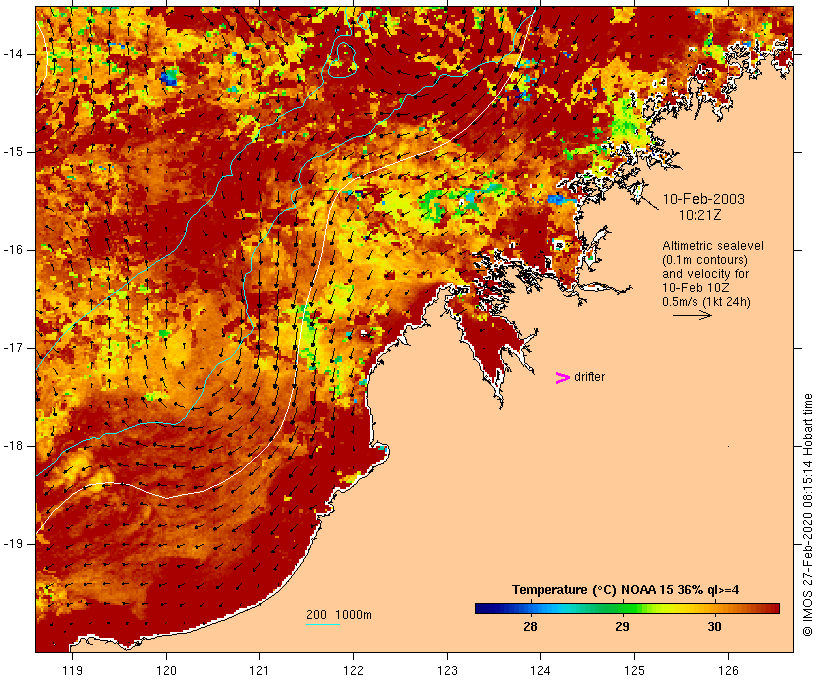Click the longitude axis label '125'
820x680 pixels.
click(634, 670)
